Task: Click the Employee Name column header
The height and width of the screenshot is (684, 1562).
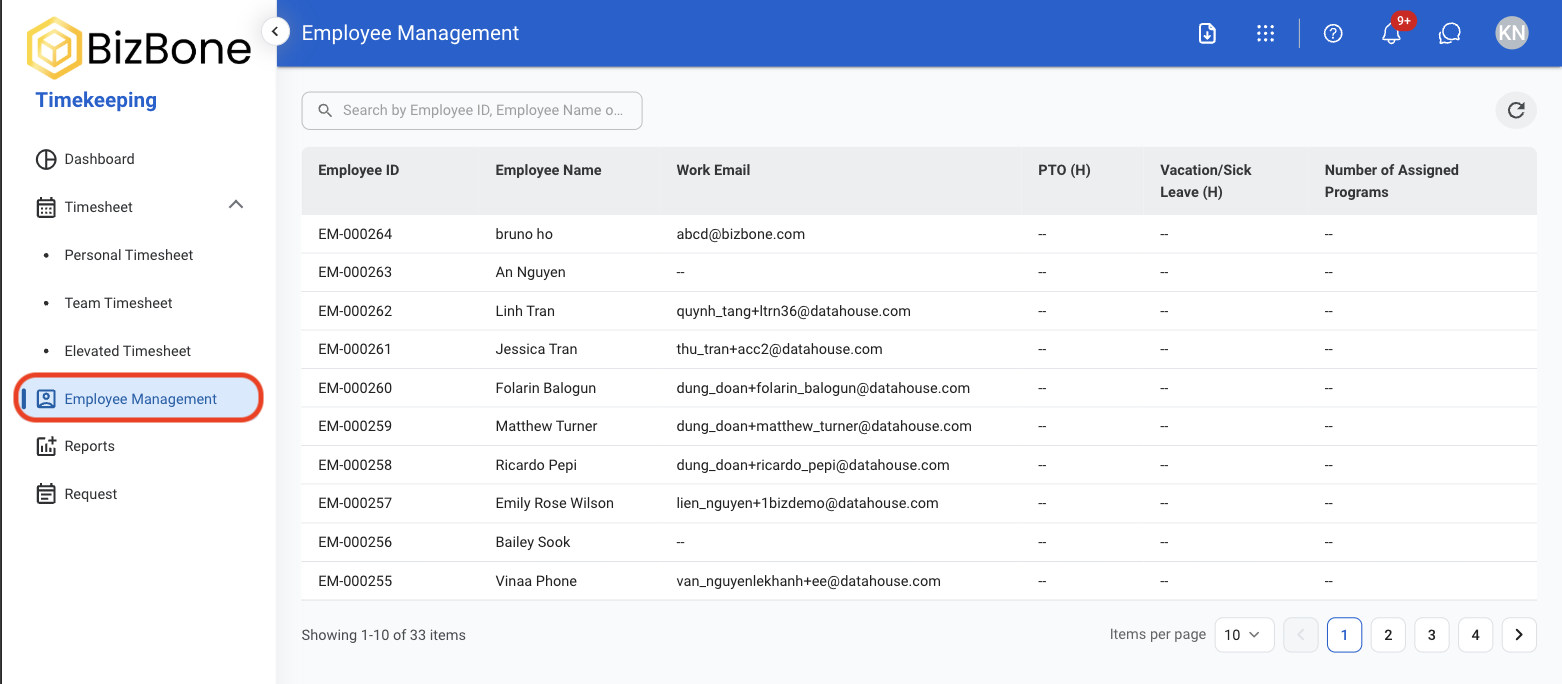Action: point(548,170)
